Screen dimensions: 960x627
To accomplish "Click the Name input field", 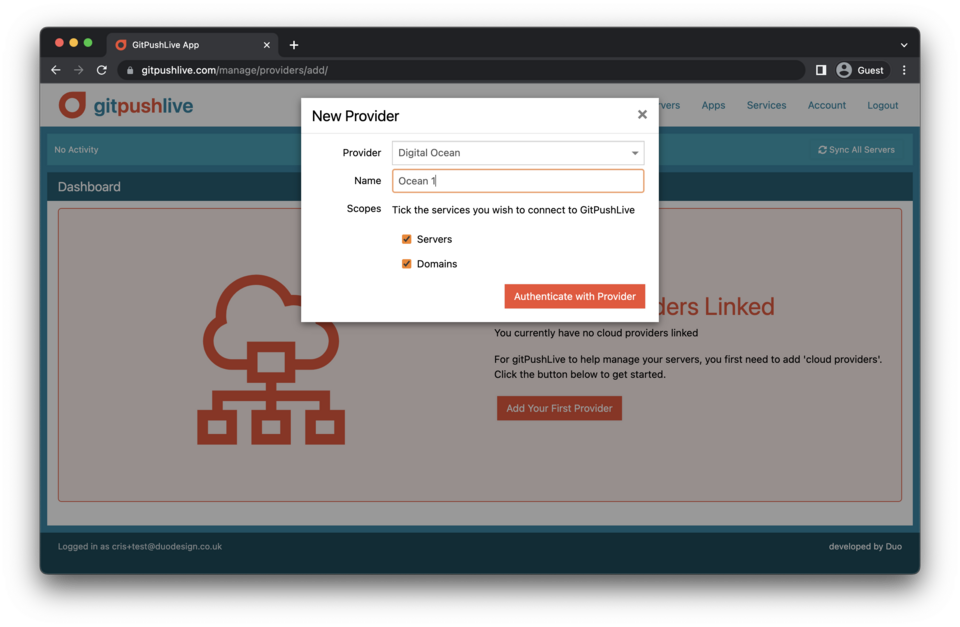I will coord(518,181).
